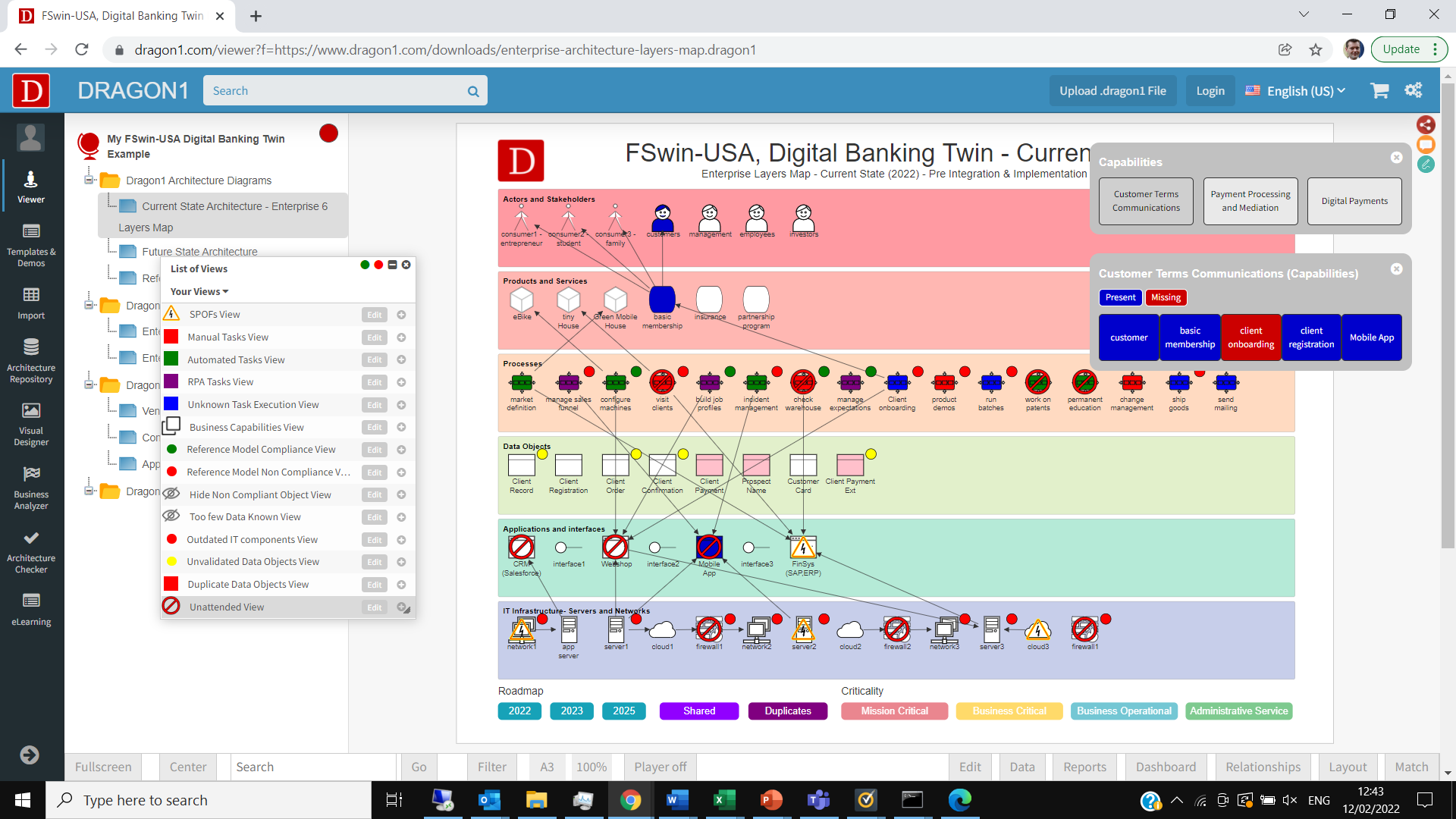
Task: Click the shopping cart icon
Action: pyautogui.click(x=1379, y=90)
